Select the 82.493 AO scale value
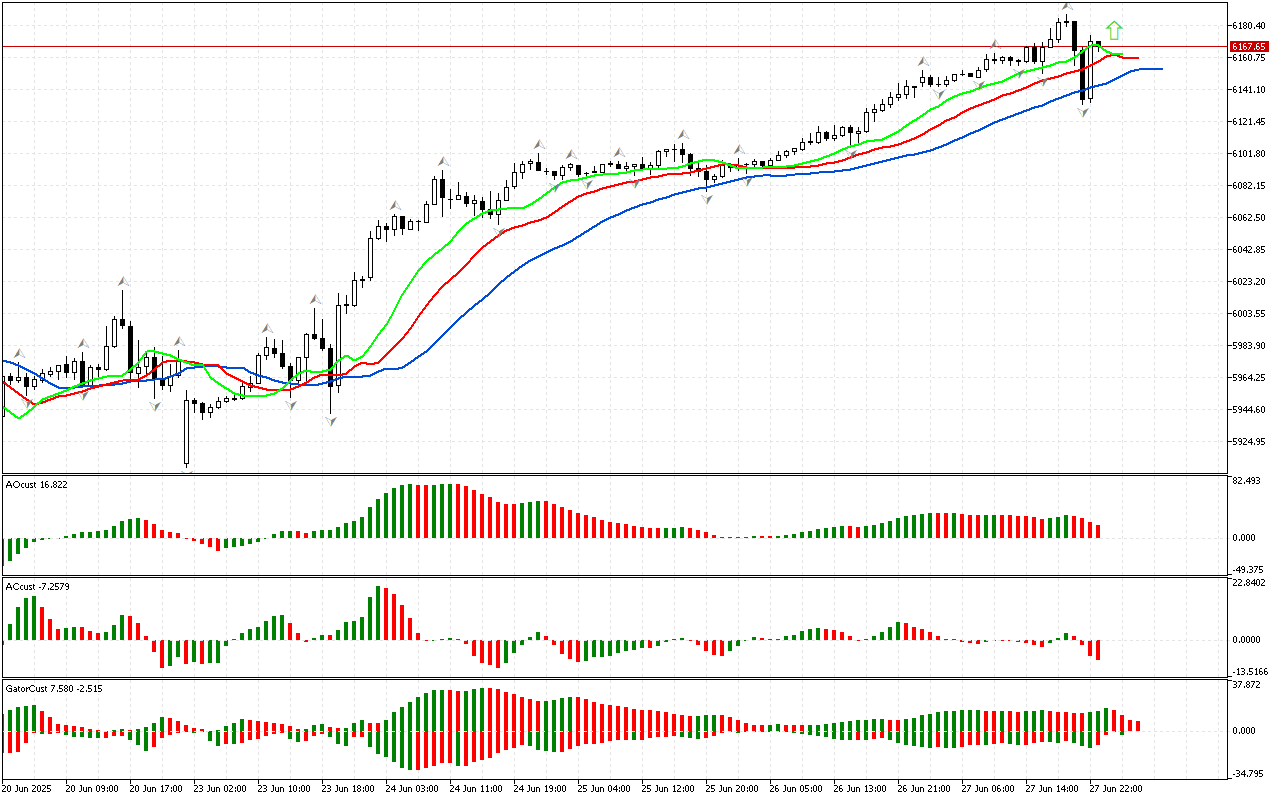This screenshot has height=800, width=1280. coord(1246,482)
